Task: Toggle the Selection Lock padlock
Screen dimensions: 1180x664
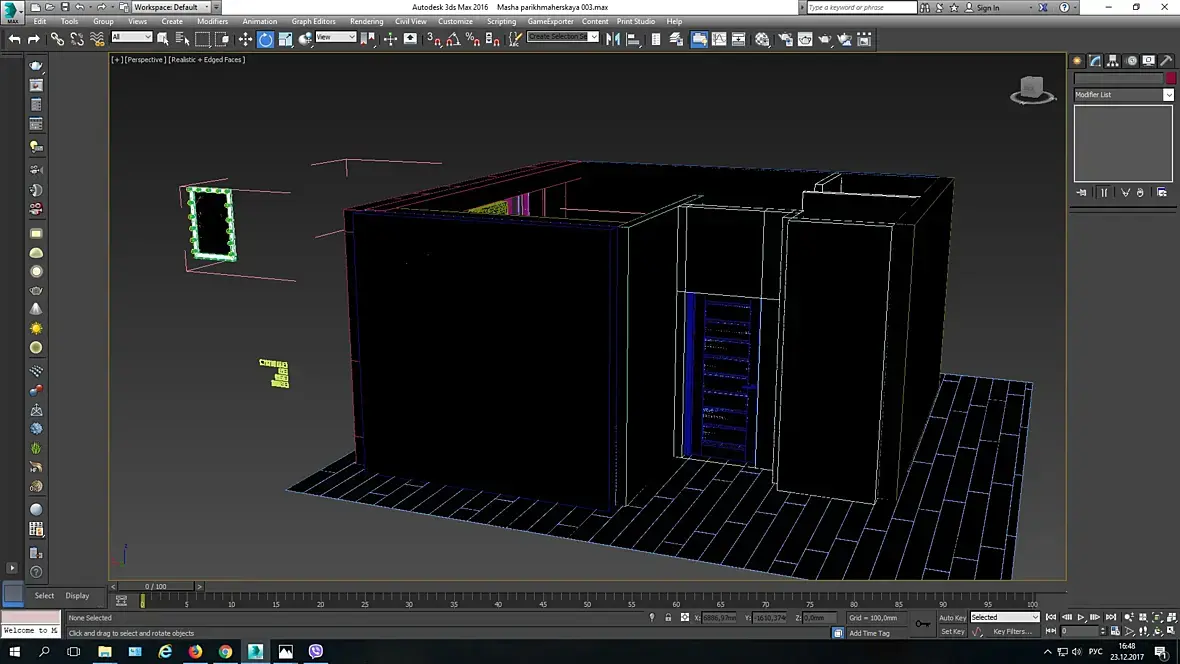Action: (668, 618)
